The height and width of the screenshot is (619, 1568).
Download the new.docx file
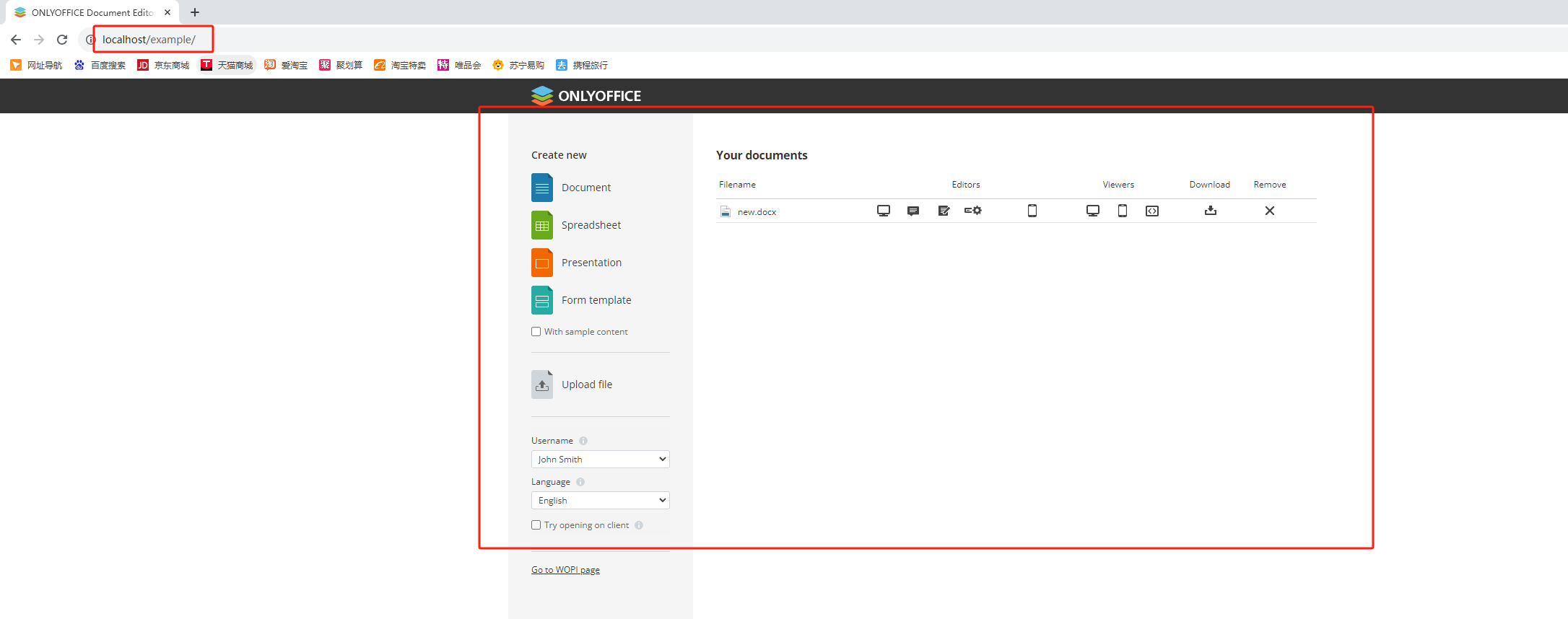(1211, 211)
